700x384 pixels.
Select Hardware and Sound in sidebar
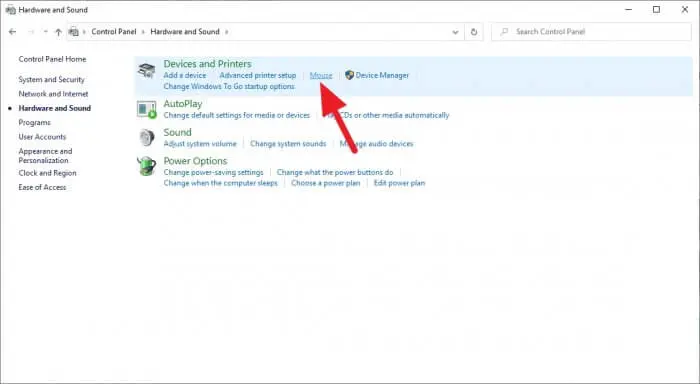tap(54, 108)
